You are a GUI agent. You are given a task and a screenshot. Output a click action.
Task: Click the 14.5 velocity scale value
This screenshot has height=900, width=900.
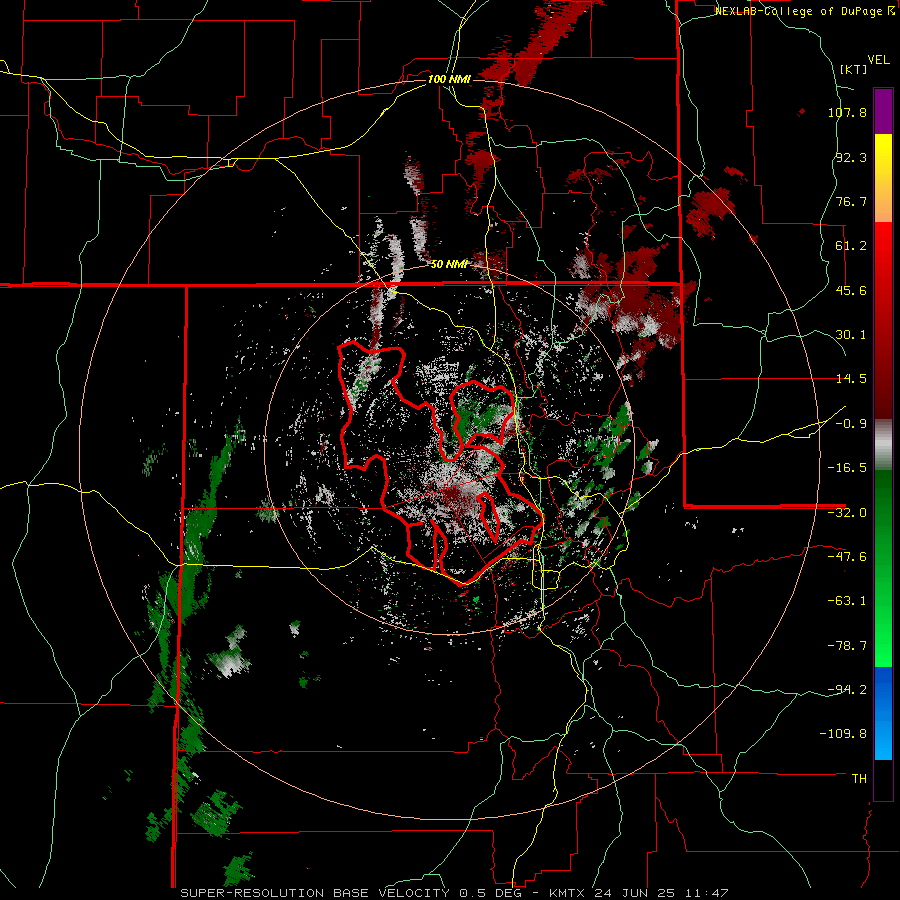[851, 379]
